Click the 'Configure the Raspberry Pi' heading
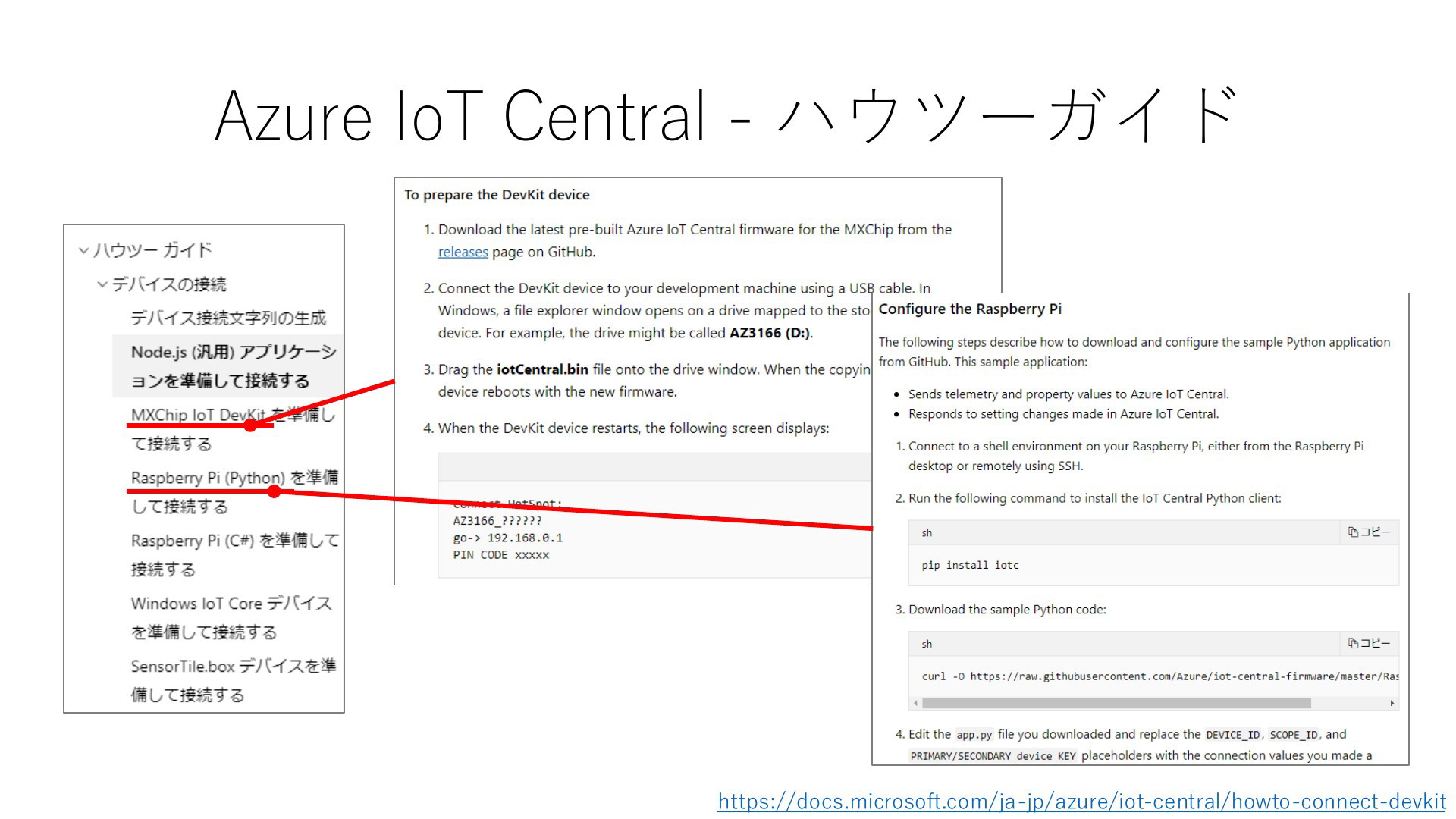This screenshot has width=1456, height=819. [x=970, y=309]
